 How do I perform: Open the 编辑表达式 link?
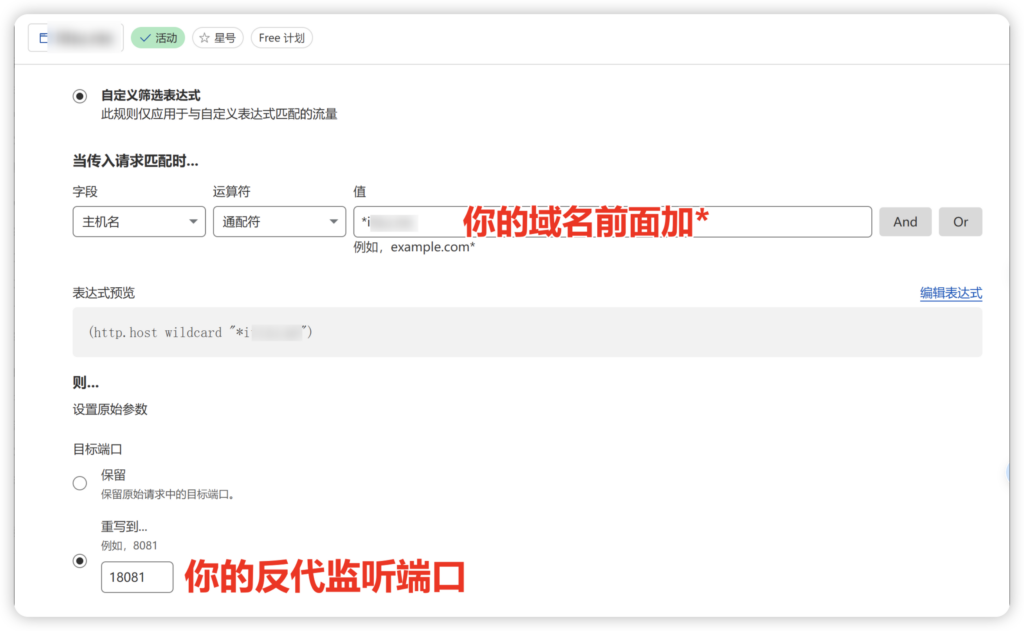point(951,293)
